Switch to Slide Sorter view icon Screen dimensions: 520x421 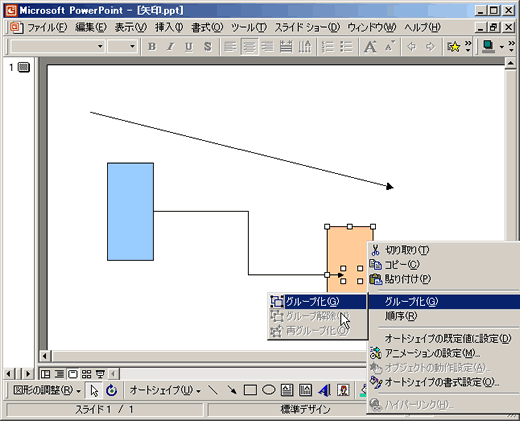coord(86,374)
